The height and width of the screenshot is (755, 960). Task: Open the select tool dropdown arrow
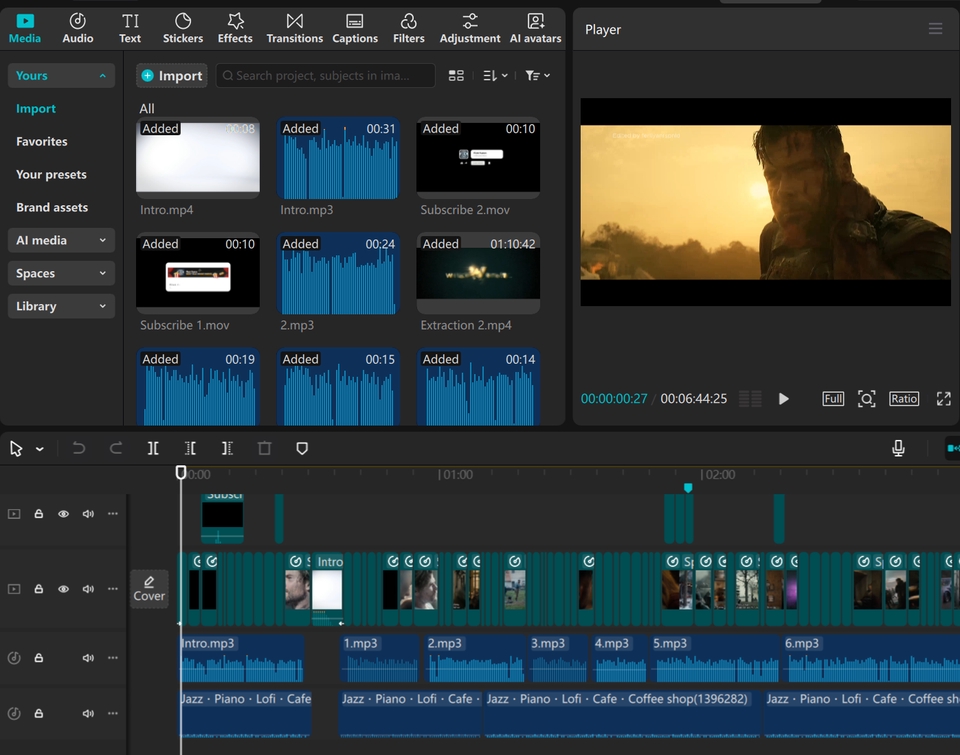click(40, 449)
